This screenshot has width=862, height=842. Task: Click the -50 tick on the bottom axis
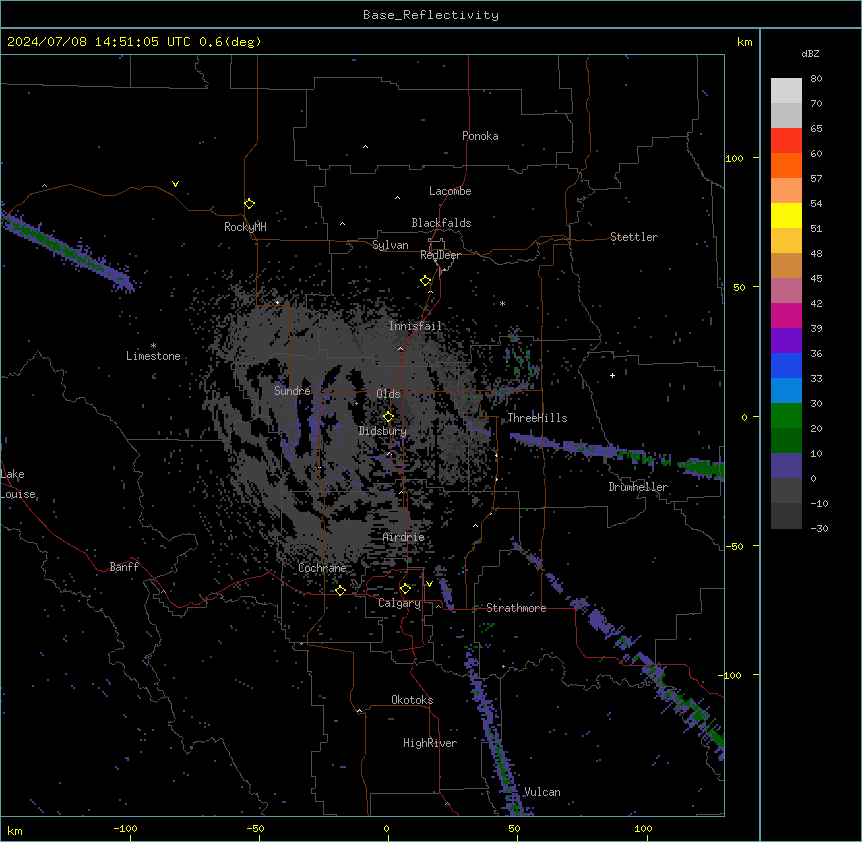[255, 828]
